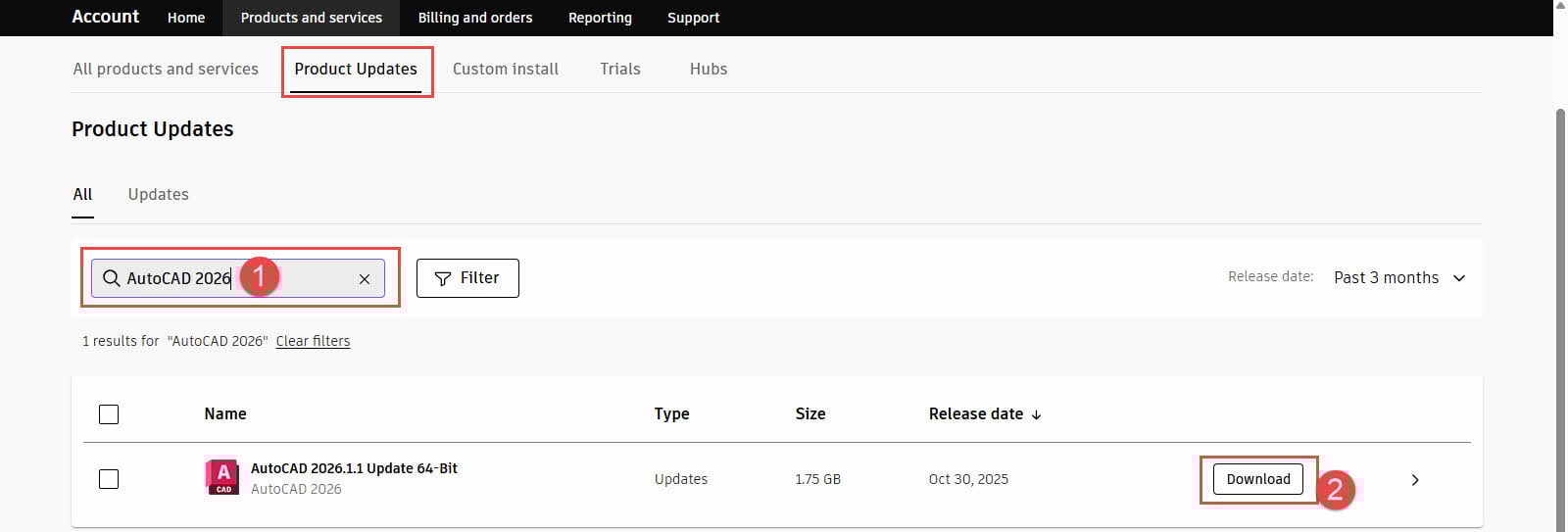Tick the select-all checkbox in header
The width and height of the screenshot is (1568, 532).
[x=109, y=414]
